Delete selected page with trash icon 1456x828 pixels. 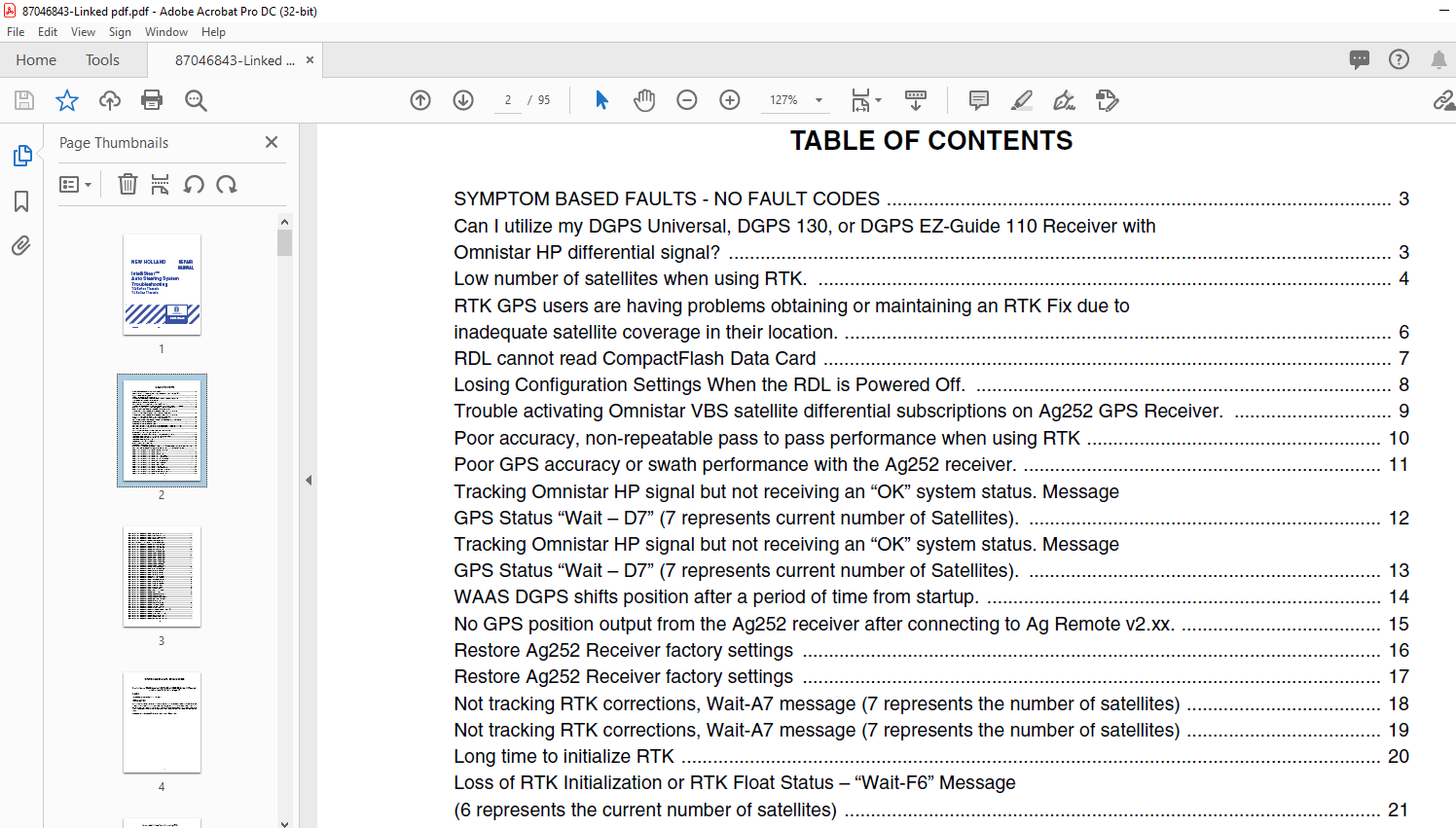127,184
